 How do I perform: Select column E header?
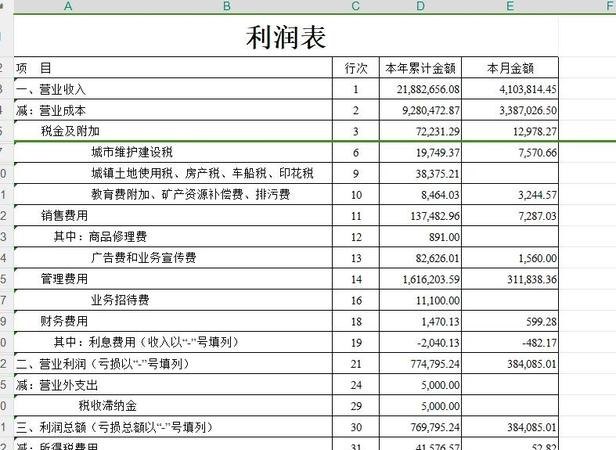(510, 6)
